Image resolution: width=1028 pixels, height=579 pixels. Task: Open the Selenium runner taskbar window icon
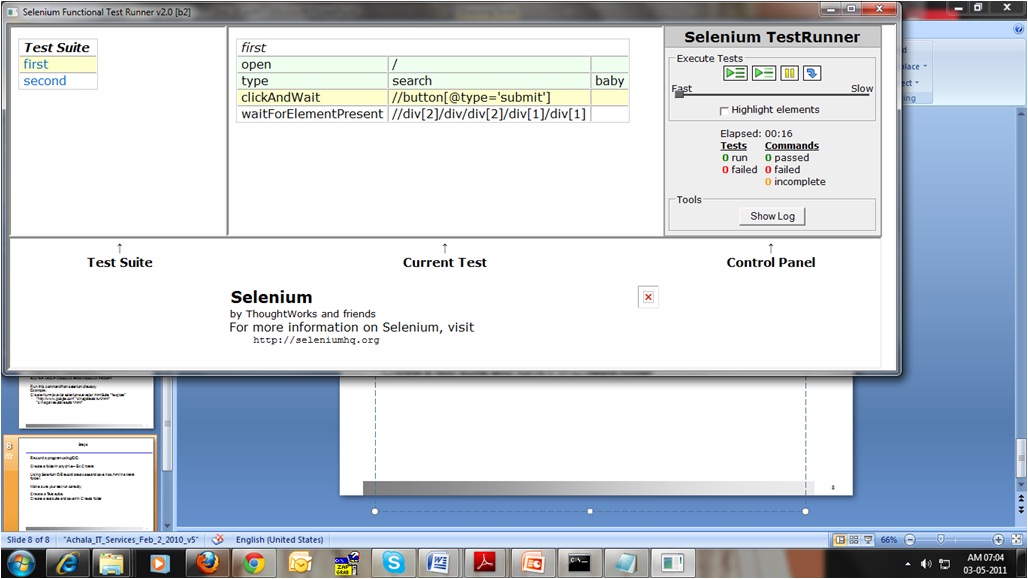click(x=673, y=563)
